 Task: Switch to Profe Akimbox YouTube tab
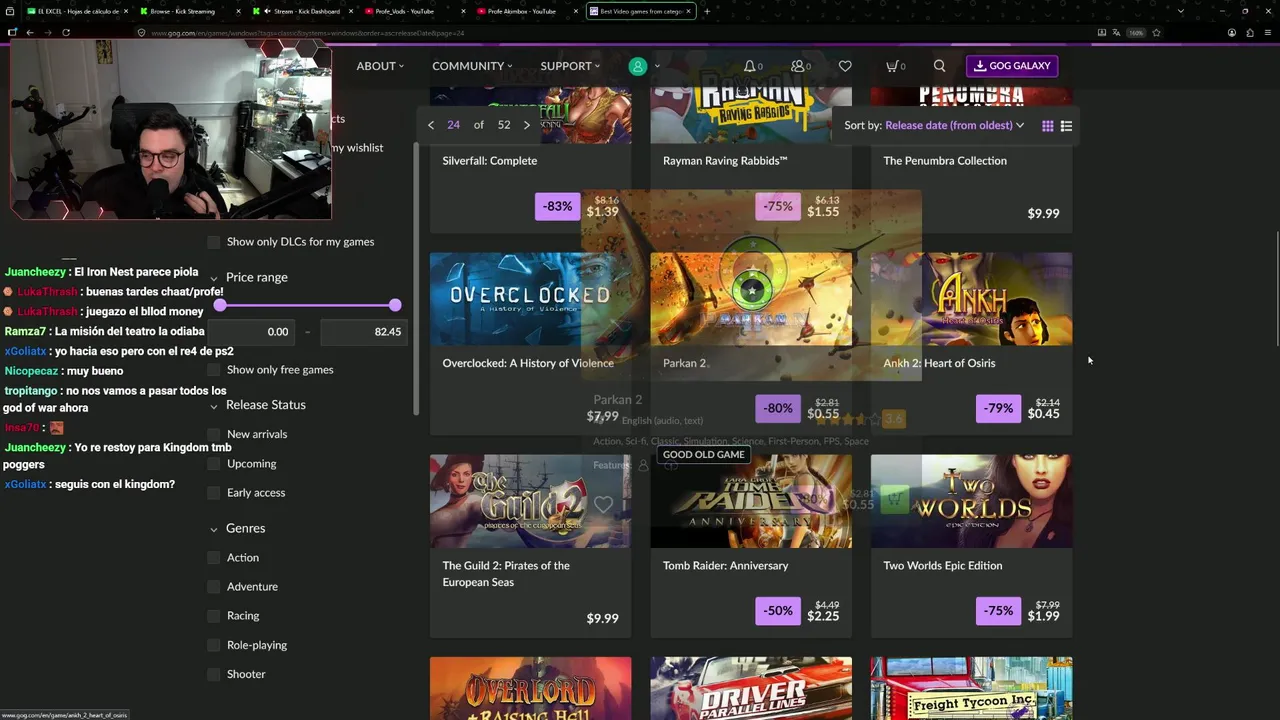pyautogui.click(x=525, y=11)
